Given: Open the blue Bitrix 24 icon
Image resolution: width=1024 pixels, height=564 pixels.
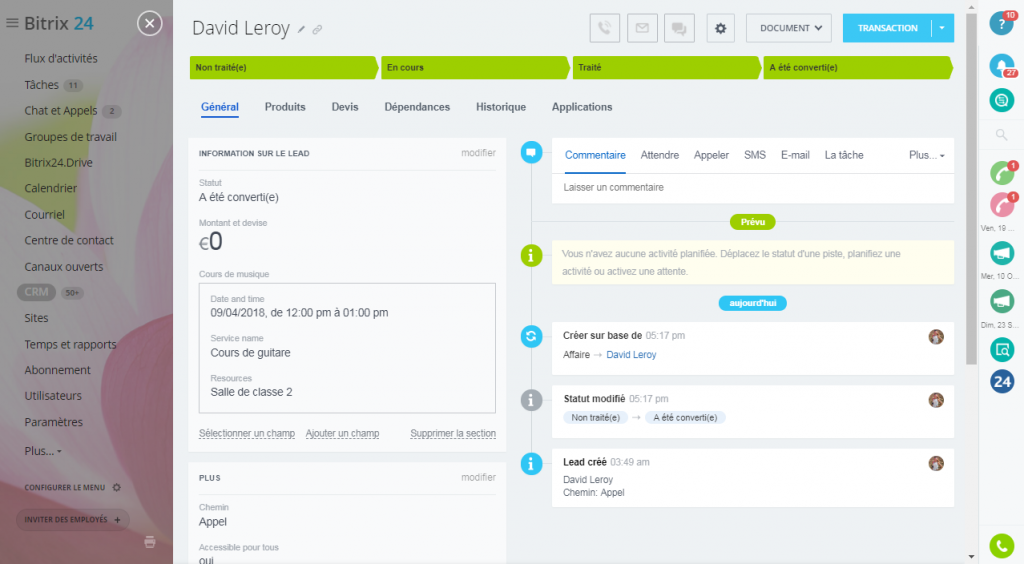Looking at the screenshot, I should pos(1002,382).
